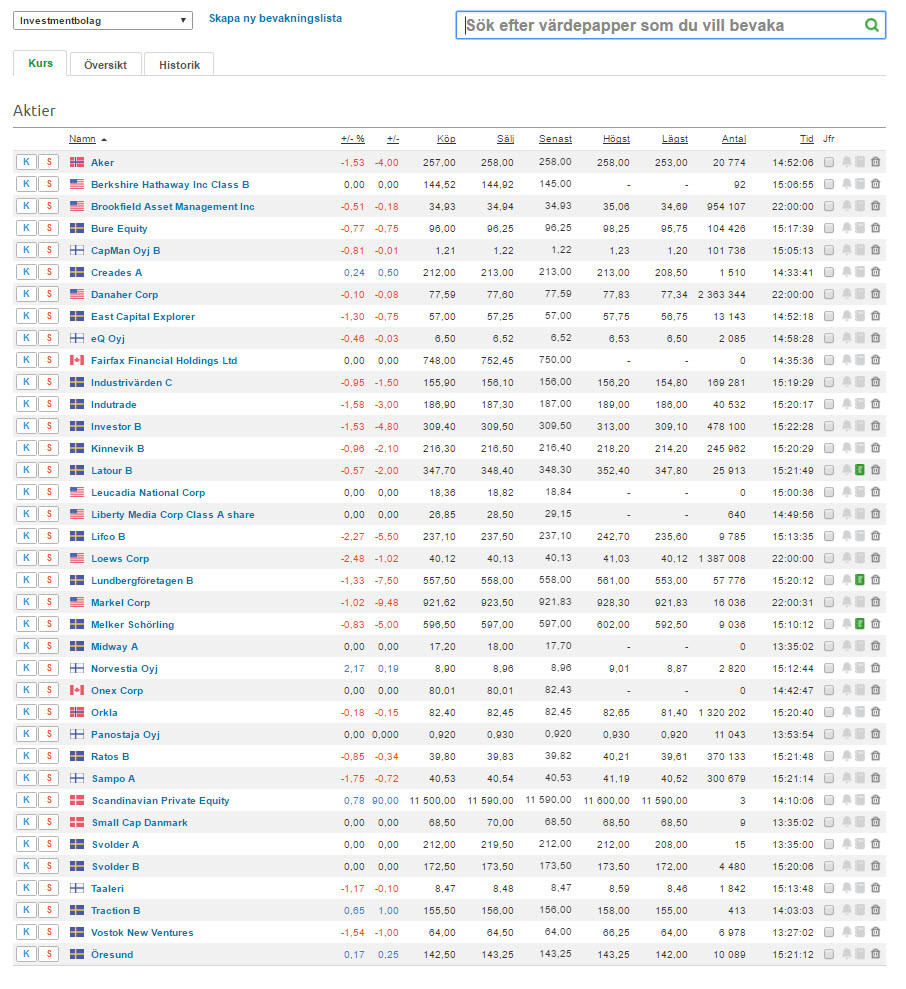
Task: Enable Jfr checkbox for Ratos B
Action: pyautogui.click(x=829, y=756)
